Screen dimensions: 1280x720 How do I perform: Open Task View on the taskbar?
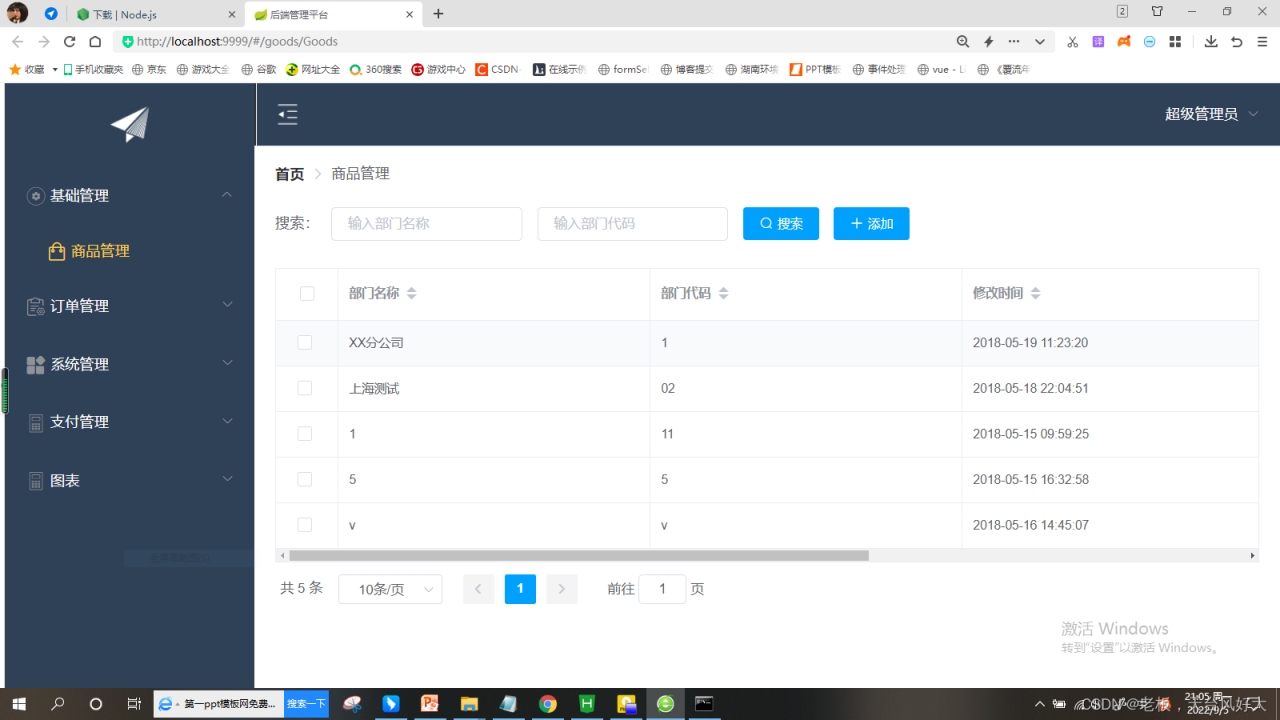coord(134,704)
